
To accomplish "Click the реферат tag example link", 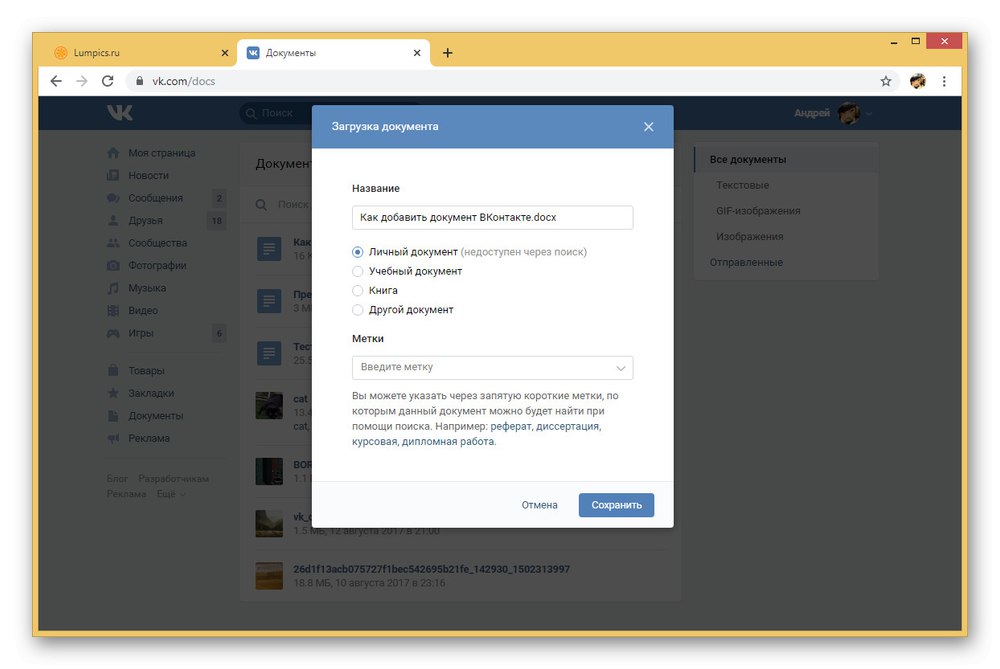I will tap(510, 426).
